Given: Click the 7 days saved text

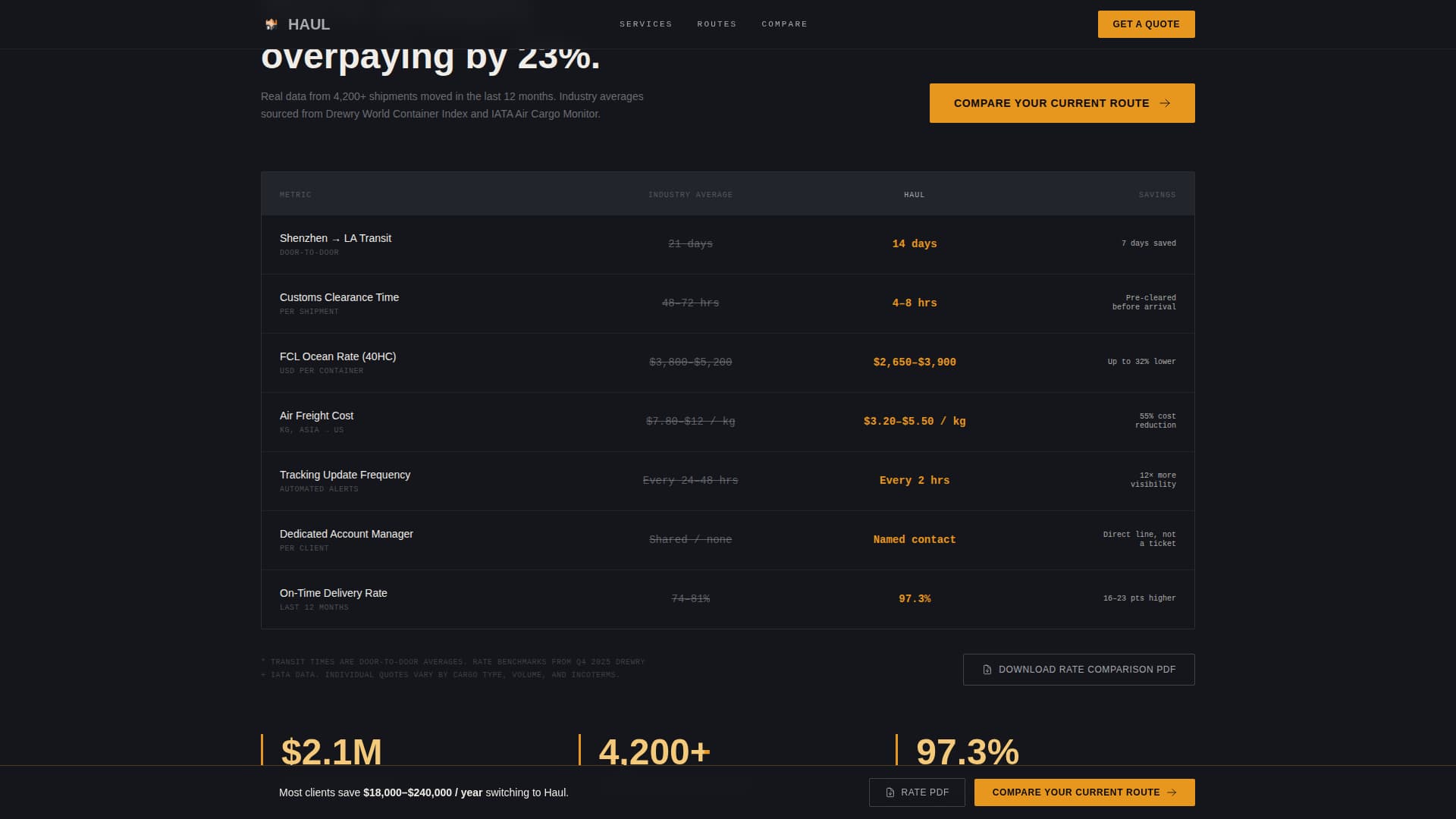Looking at the screenshot, I should click(1148, 243).
